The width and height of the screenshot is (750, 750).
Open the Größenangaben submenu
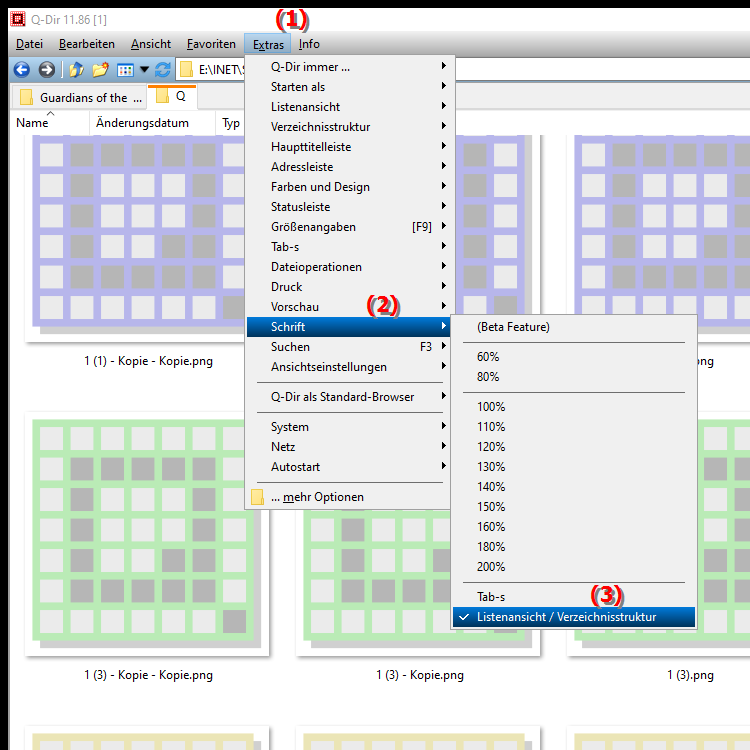point(348,227)
